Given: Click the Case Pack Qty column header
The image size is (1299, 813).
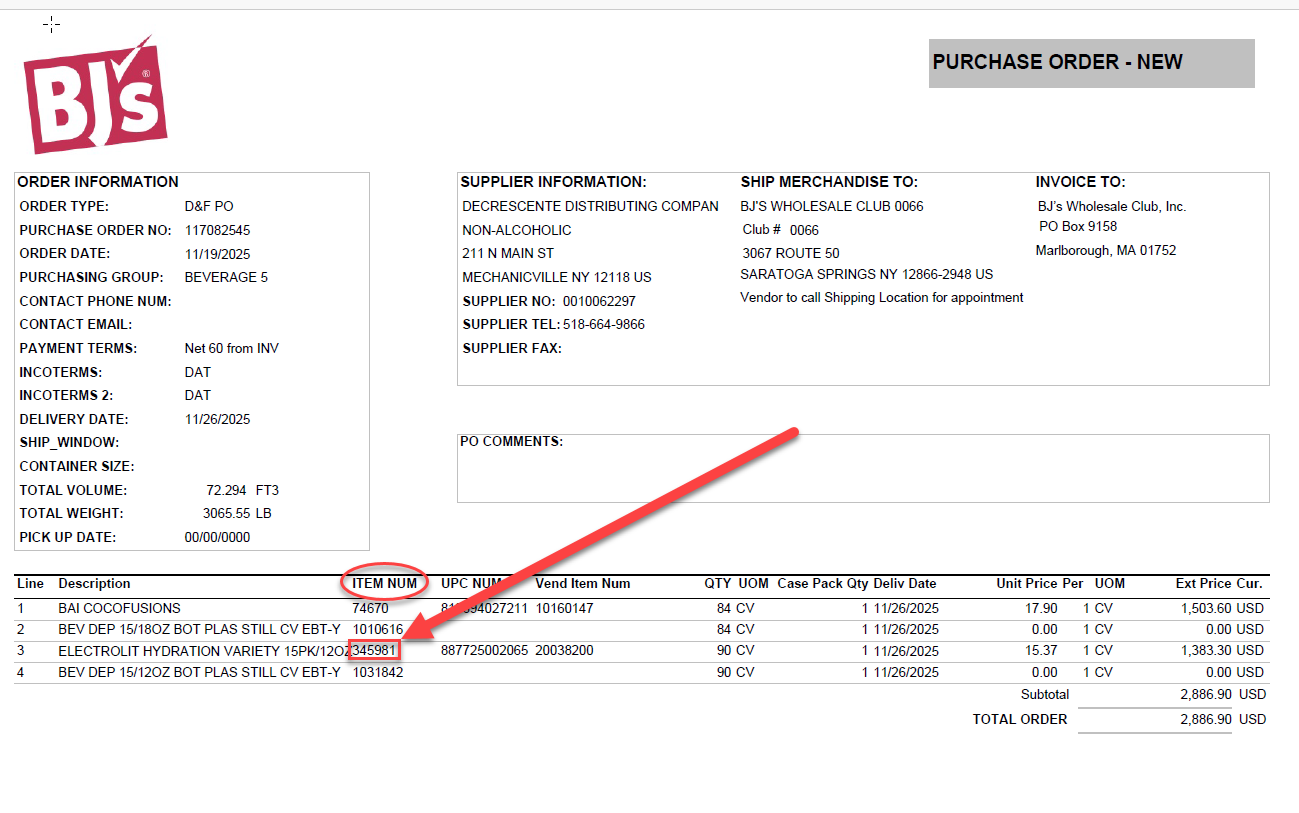Looking at the screenshot, I should [823, 583].
